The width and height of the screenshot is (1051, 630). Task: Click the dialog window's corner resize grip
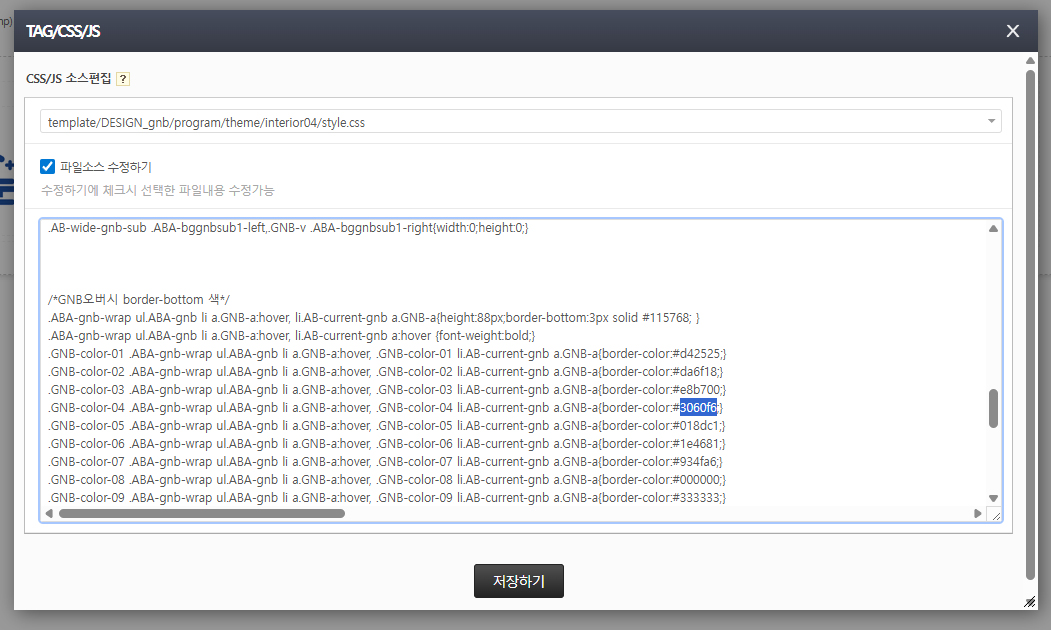click(x=1030, y=602)
